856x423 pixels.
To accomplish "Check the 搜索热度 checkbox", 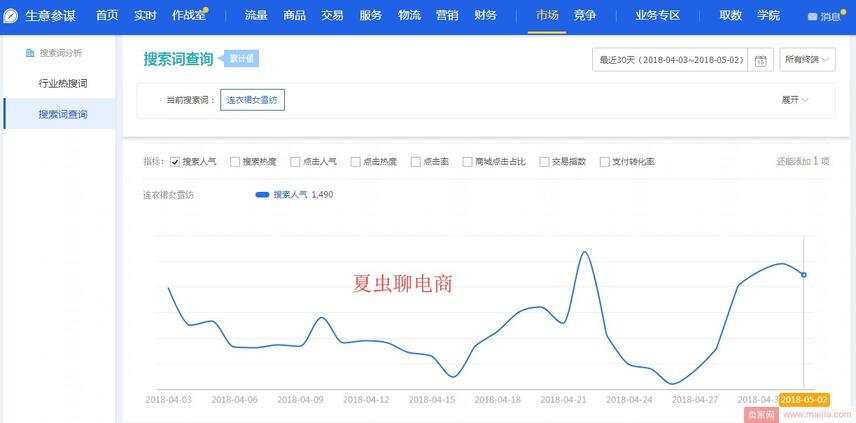I will click(235, 161).
